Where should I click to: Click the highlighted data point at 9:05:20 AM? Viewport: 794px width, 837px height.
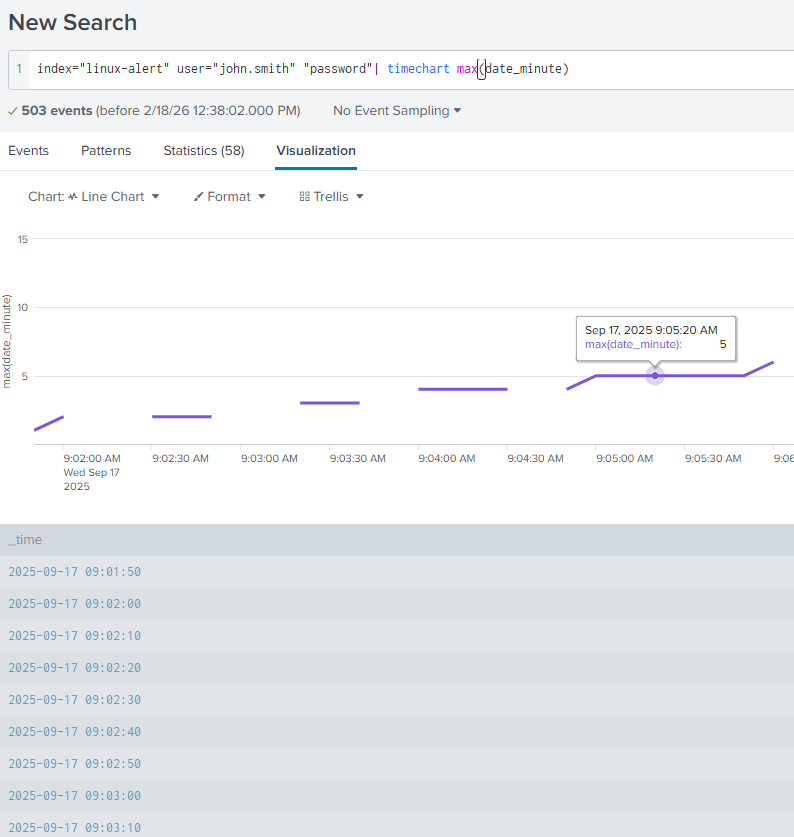(x=655, y=376)
